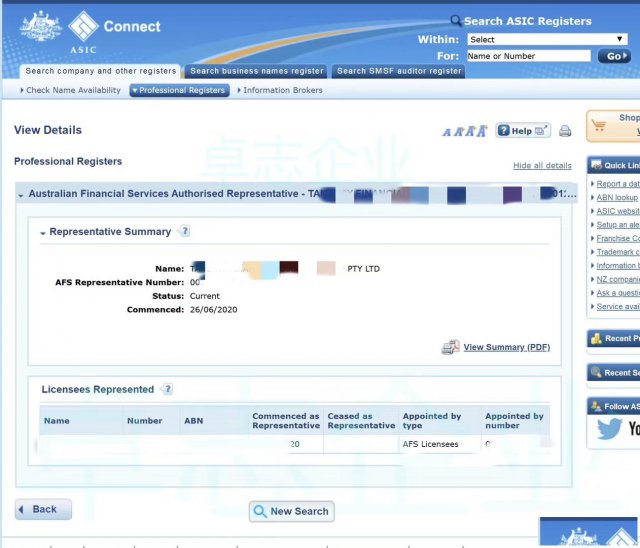Open the Within select dropdown
The width and height of the screenshot is (640, 548).
click(x=546, y=39)
